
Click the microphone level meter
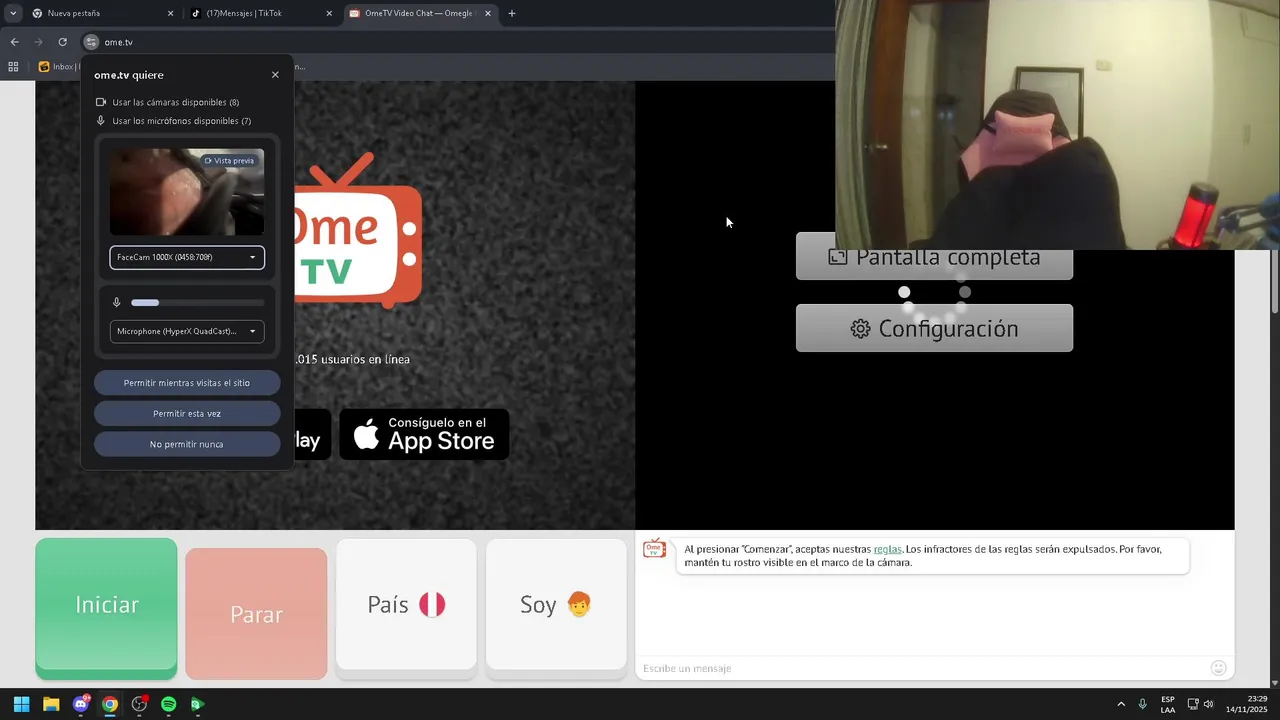coord(198,302)
